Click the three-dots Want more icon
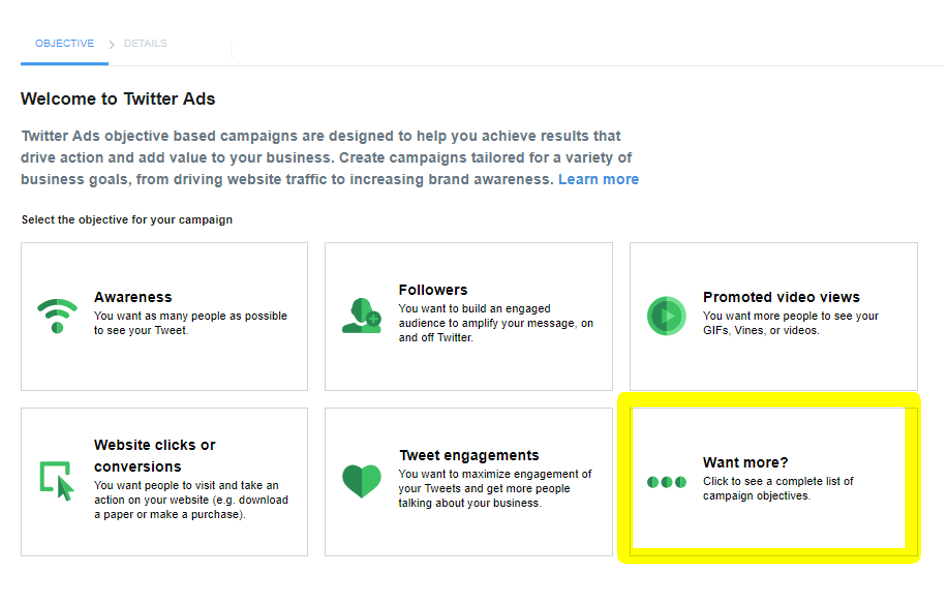The width and height of the screenshot is (949, 601). click(x=666, y=482)
